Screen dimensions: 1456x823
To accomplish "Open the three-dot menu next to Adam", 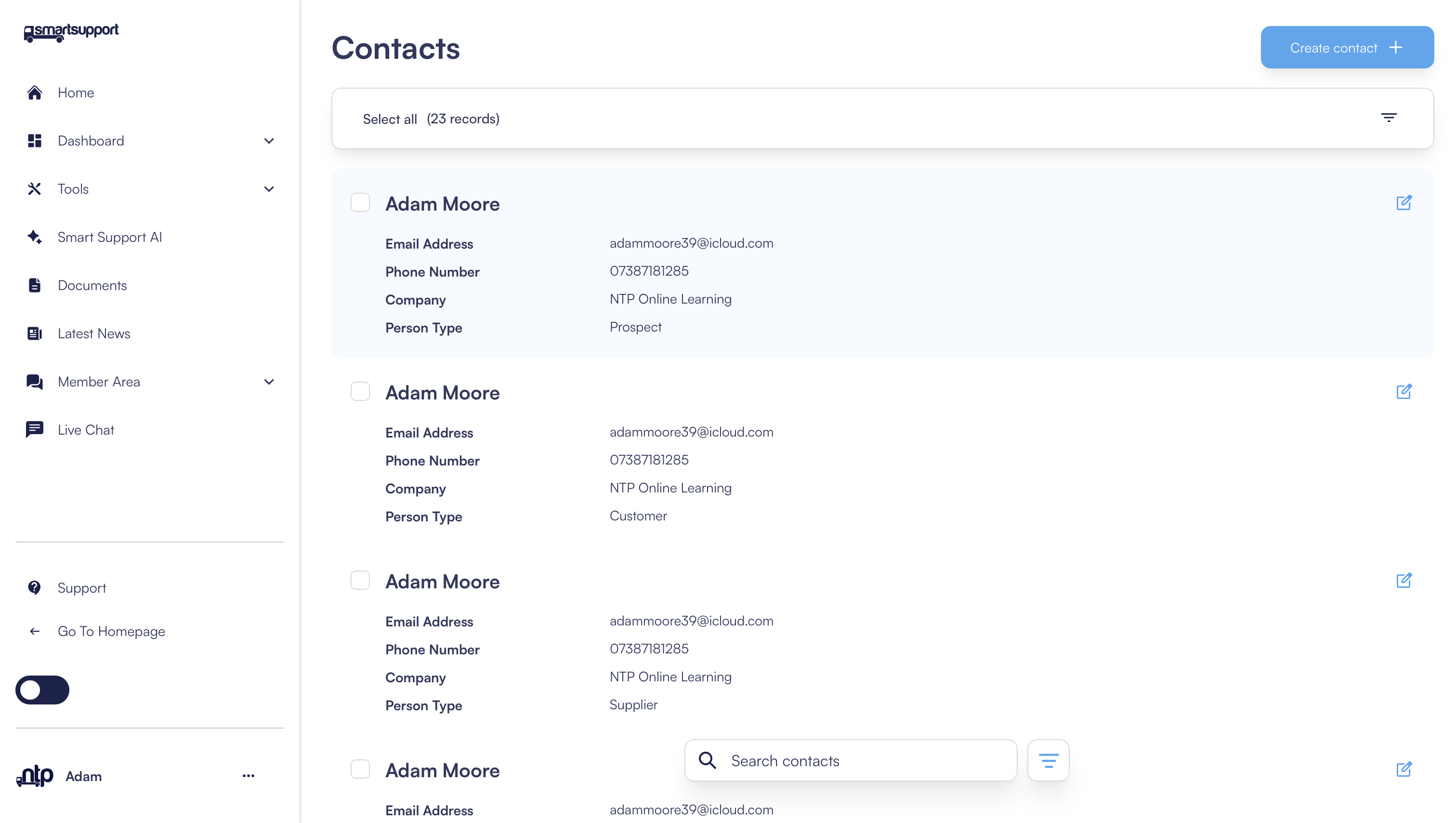I will pyautogui.click(x=248, y=775).
